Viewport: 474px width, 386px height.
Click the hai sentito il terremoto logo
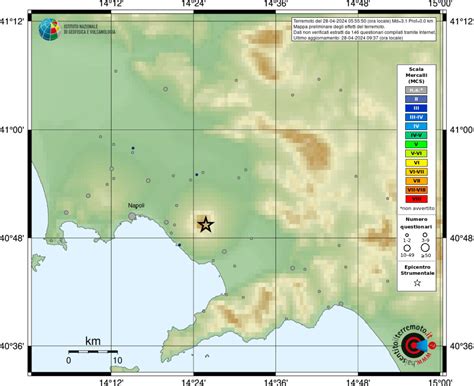[x=414, y=345]
